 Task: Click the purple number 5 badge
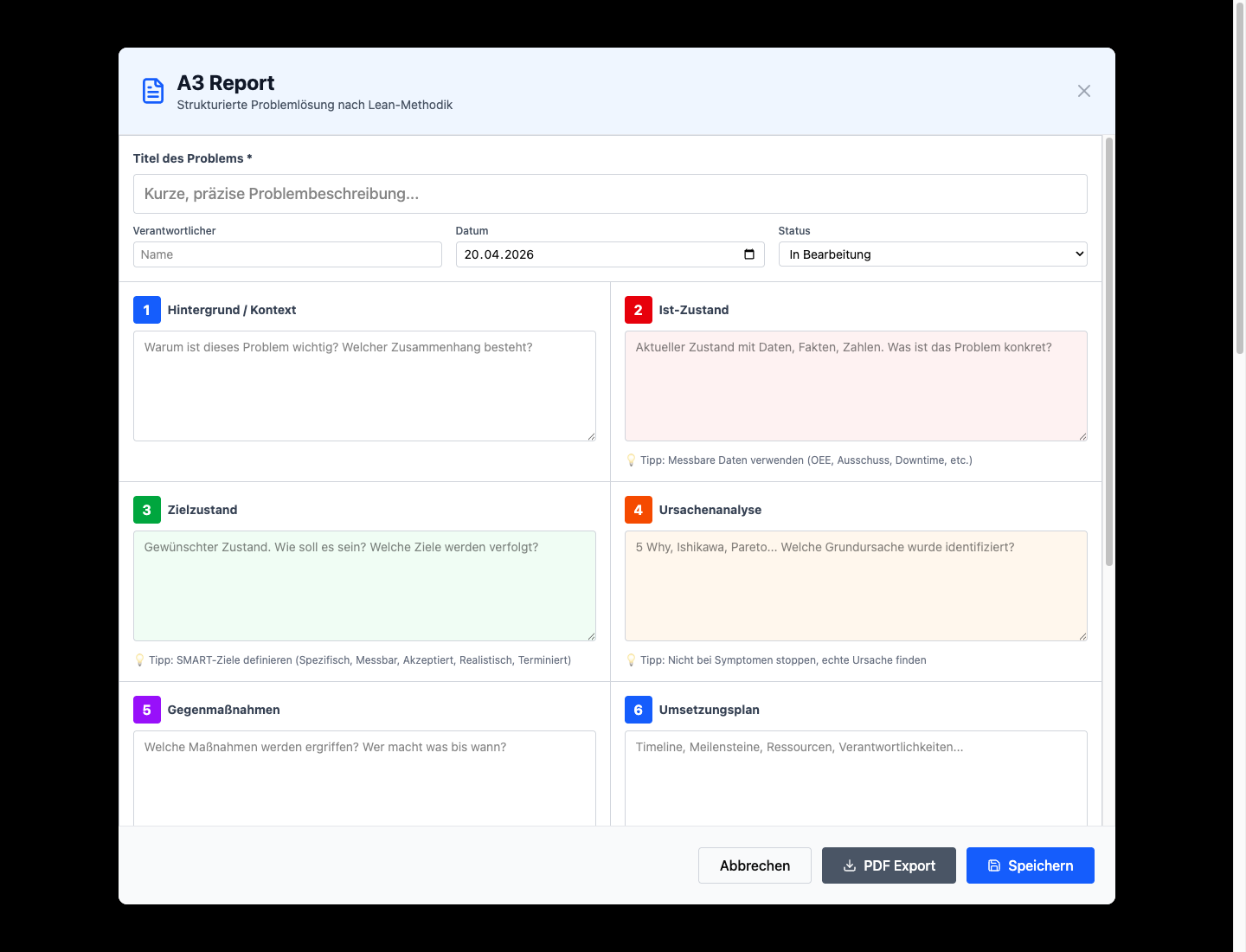pos(147,710)
